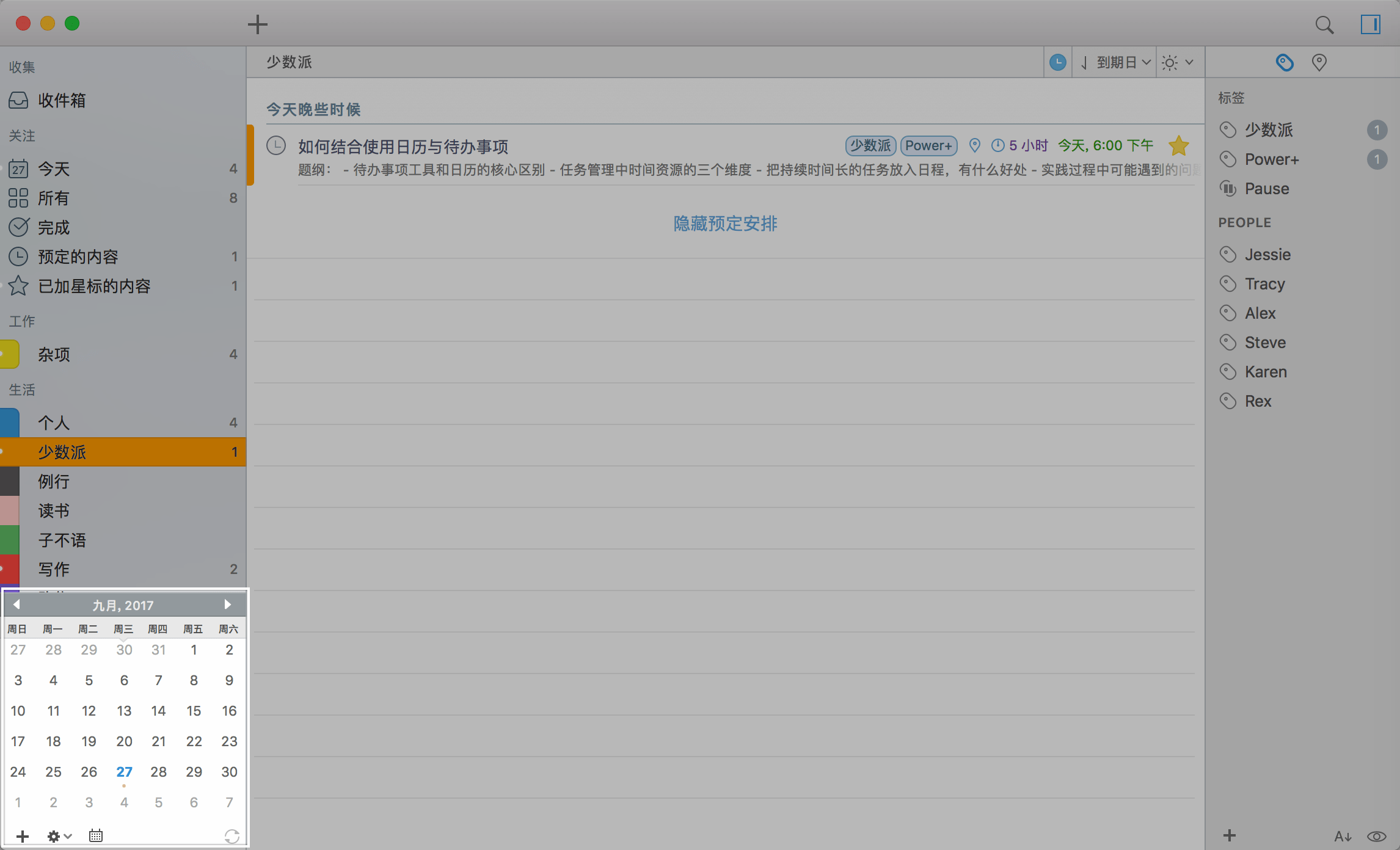Toggle the right sidebar panel icon
The width and height of the screenshot is (1400, 850).
click(x=1370, y=24)
